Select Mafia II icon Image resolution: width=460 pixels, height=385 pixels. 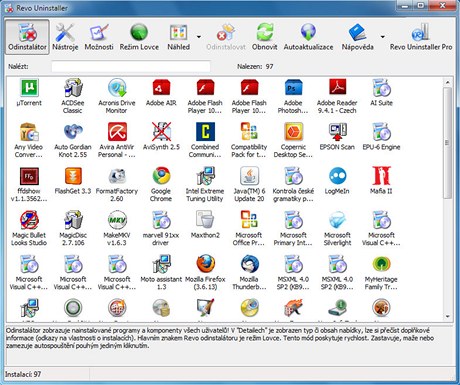pos(381,176)
